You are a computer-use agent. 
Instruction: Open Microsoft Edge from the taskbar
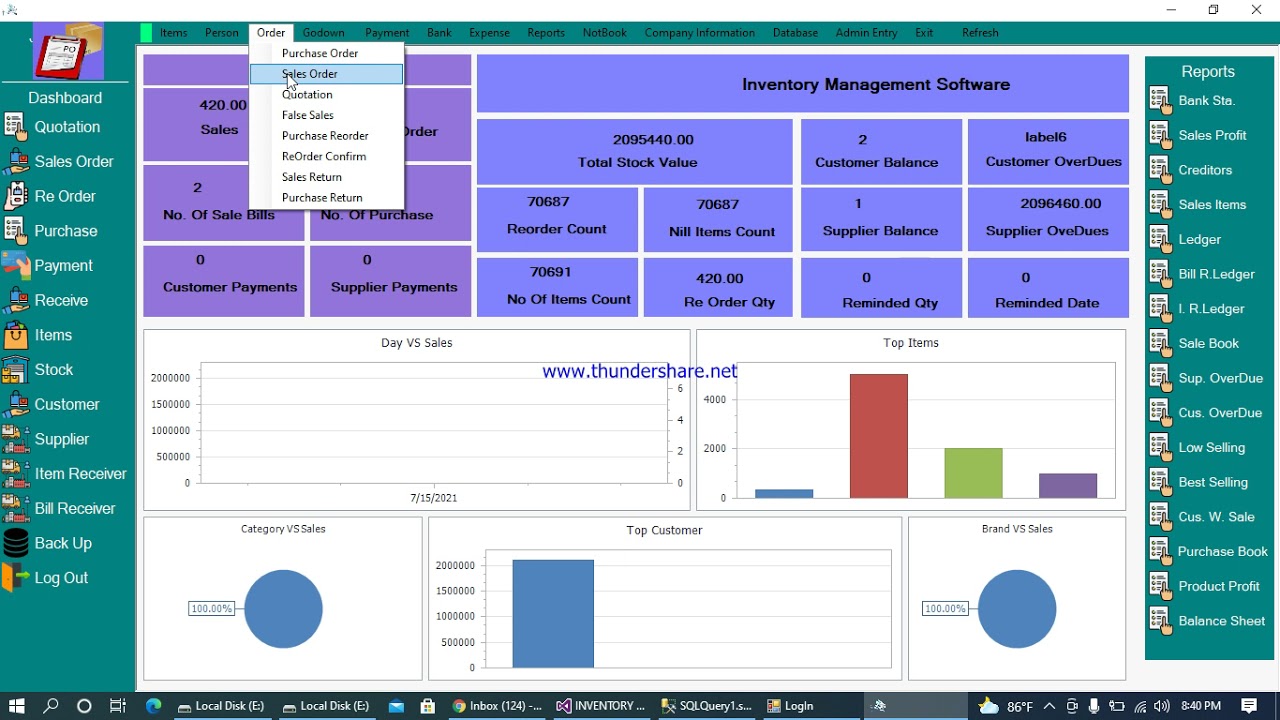point(154,706)
